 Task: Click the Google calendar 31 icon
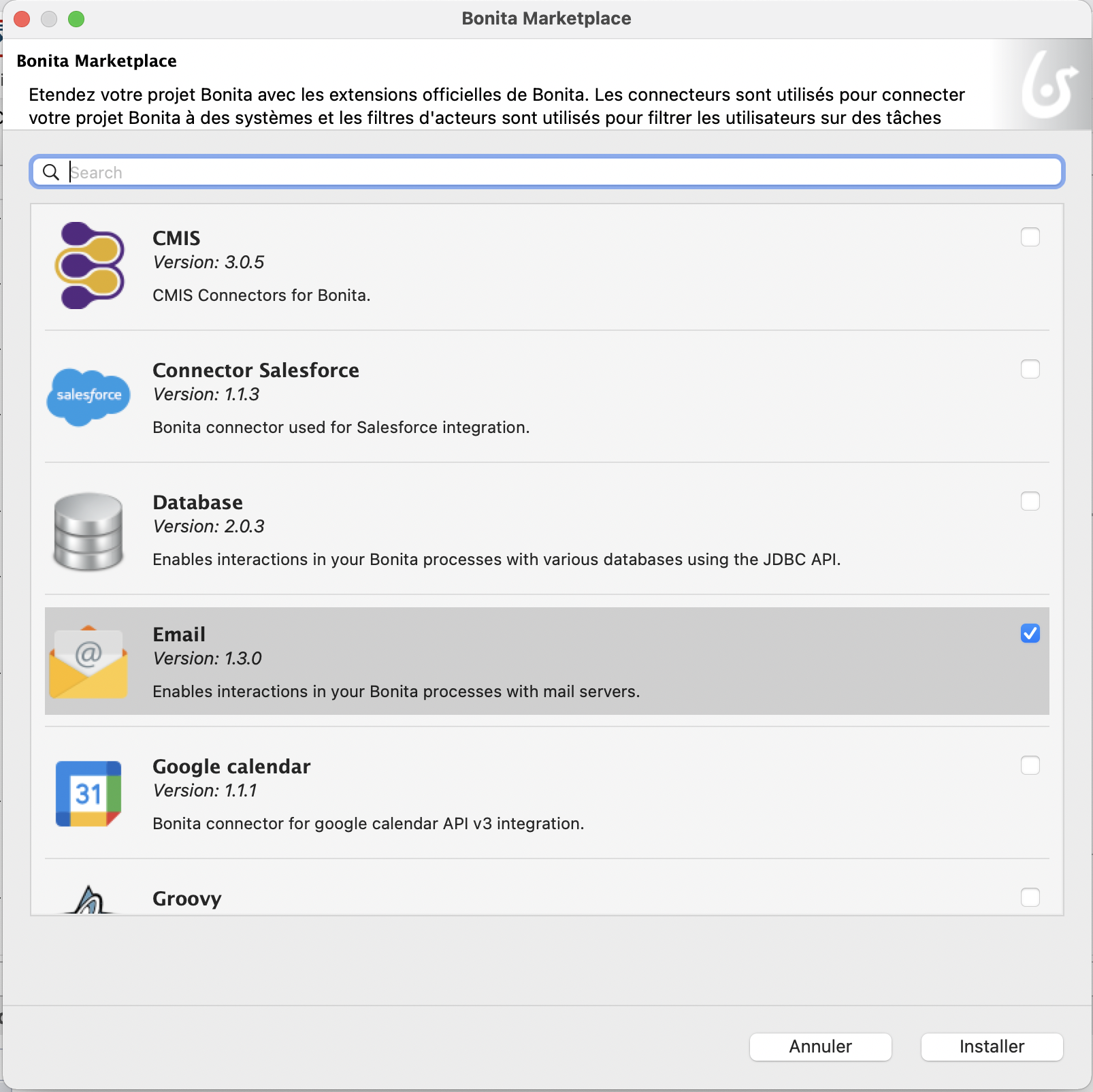88,793
